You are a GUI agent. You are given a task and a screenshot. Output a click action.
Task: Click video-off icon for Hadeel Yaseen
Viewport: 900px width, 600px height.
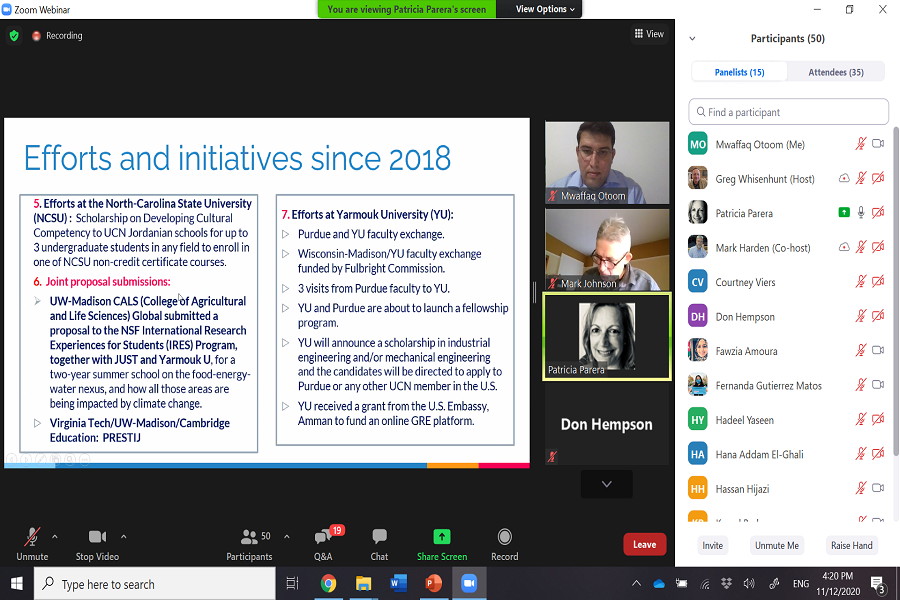[x=878, y=420]
